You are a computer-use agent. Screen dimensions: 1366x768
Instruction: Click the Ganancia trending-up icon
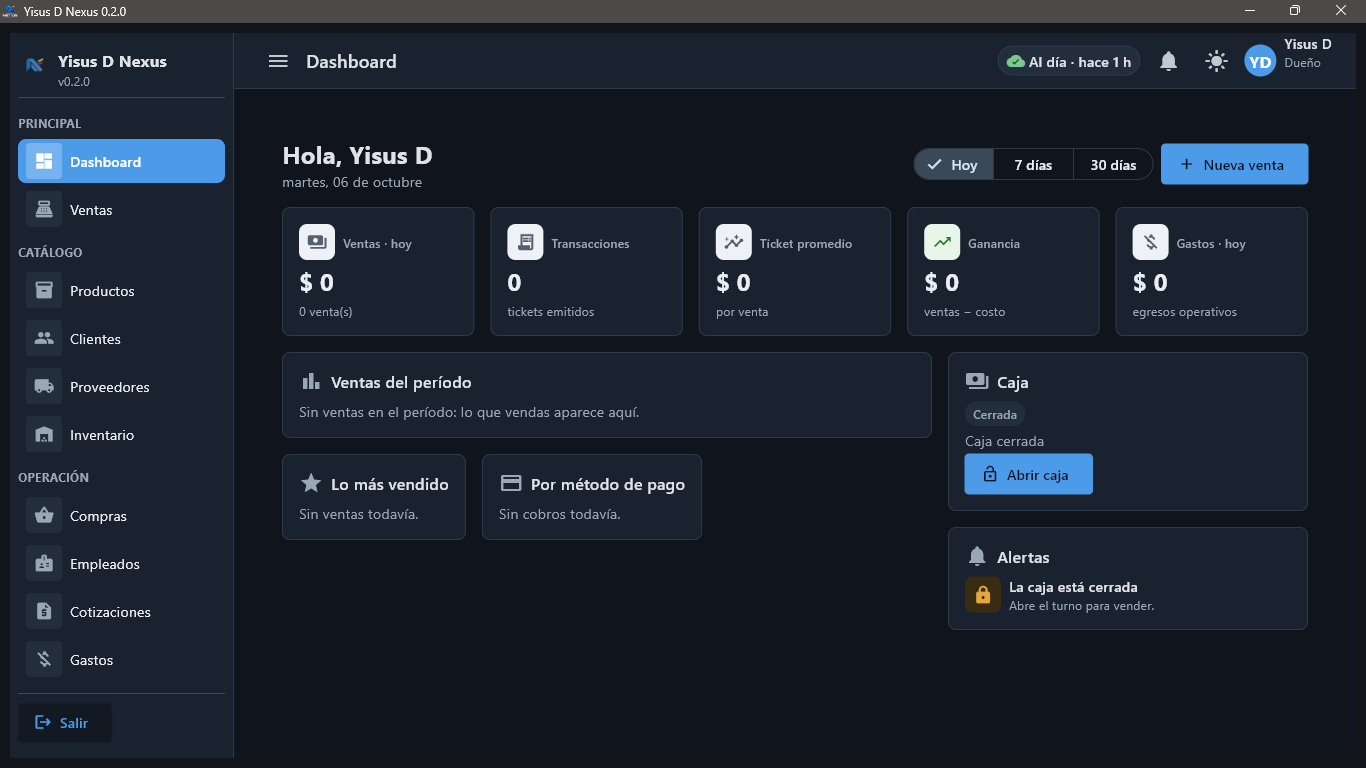tap(942, 242)
